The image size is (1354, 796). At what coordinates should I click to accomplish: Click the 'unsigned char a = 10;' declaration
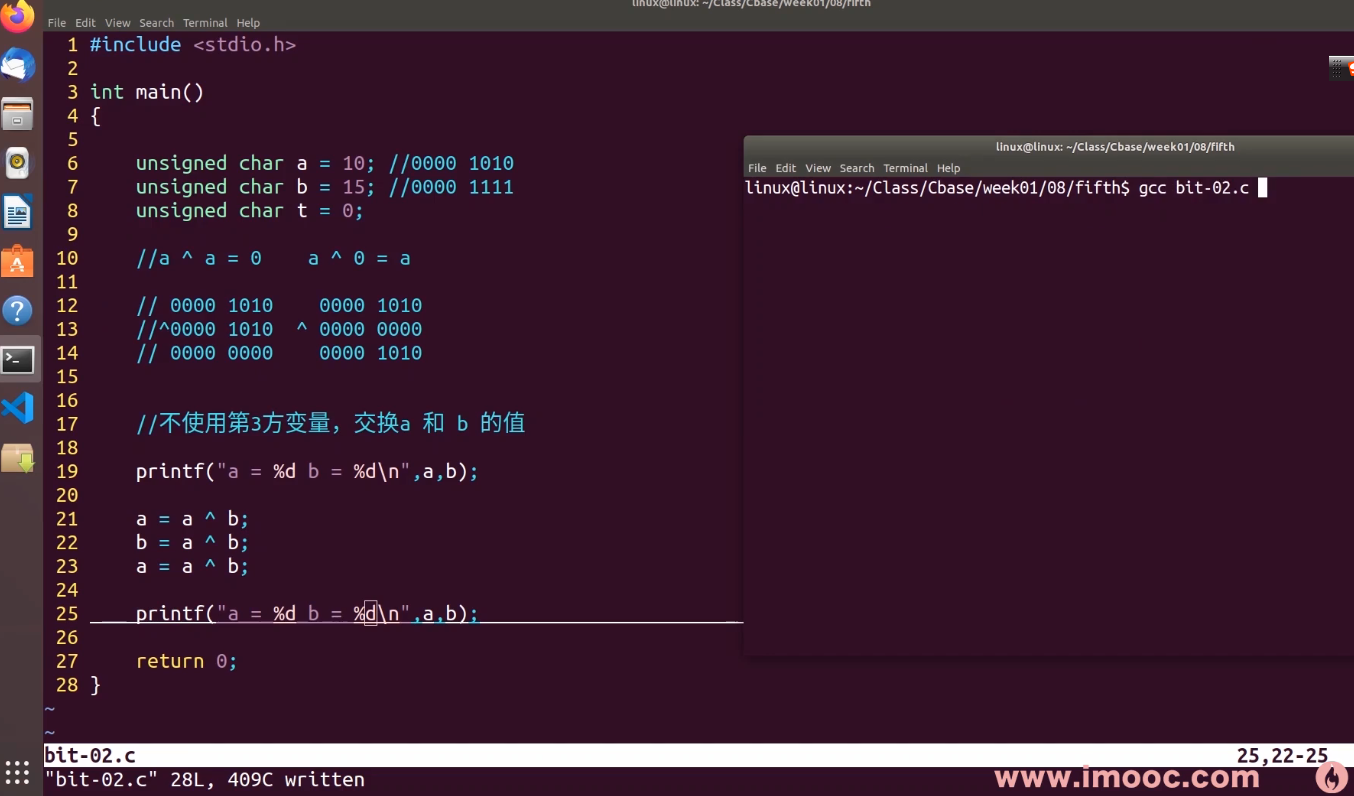(255, 163)
